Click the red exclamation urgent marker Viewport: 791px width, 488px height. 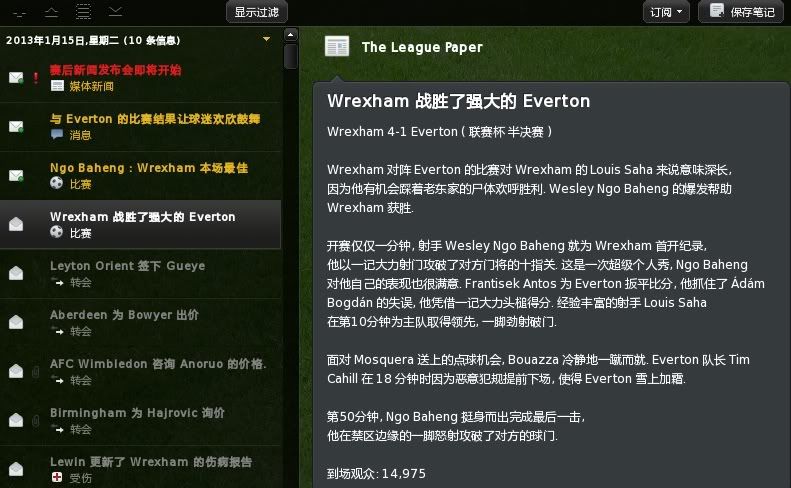36,78
